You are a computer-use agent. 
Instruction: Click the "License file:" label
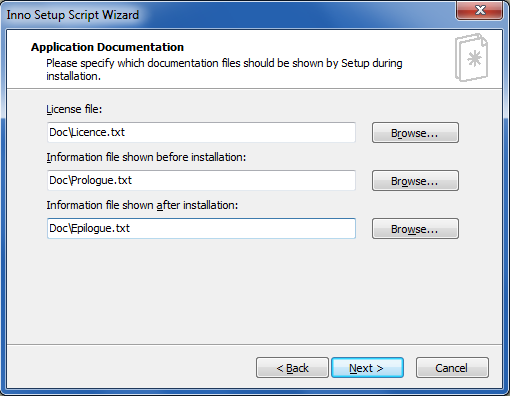[x=74, y=109]
